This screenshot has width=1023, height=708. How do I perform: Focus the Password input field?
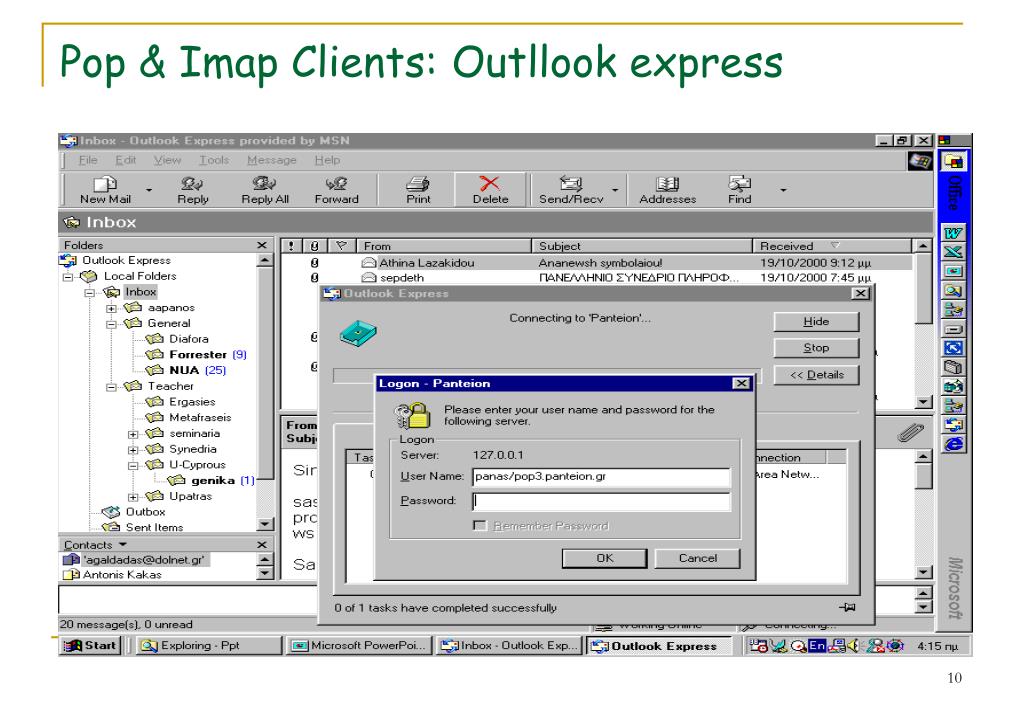601,501
